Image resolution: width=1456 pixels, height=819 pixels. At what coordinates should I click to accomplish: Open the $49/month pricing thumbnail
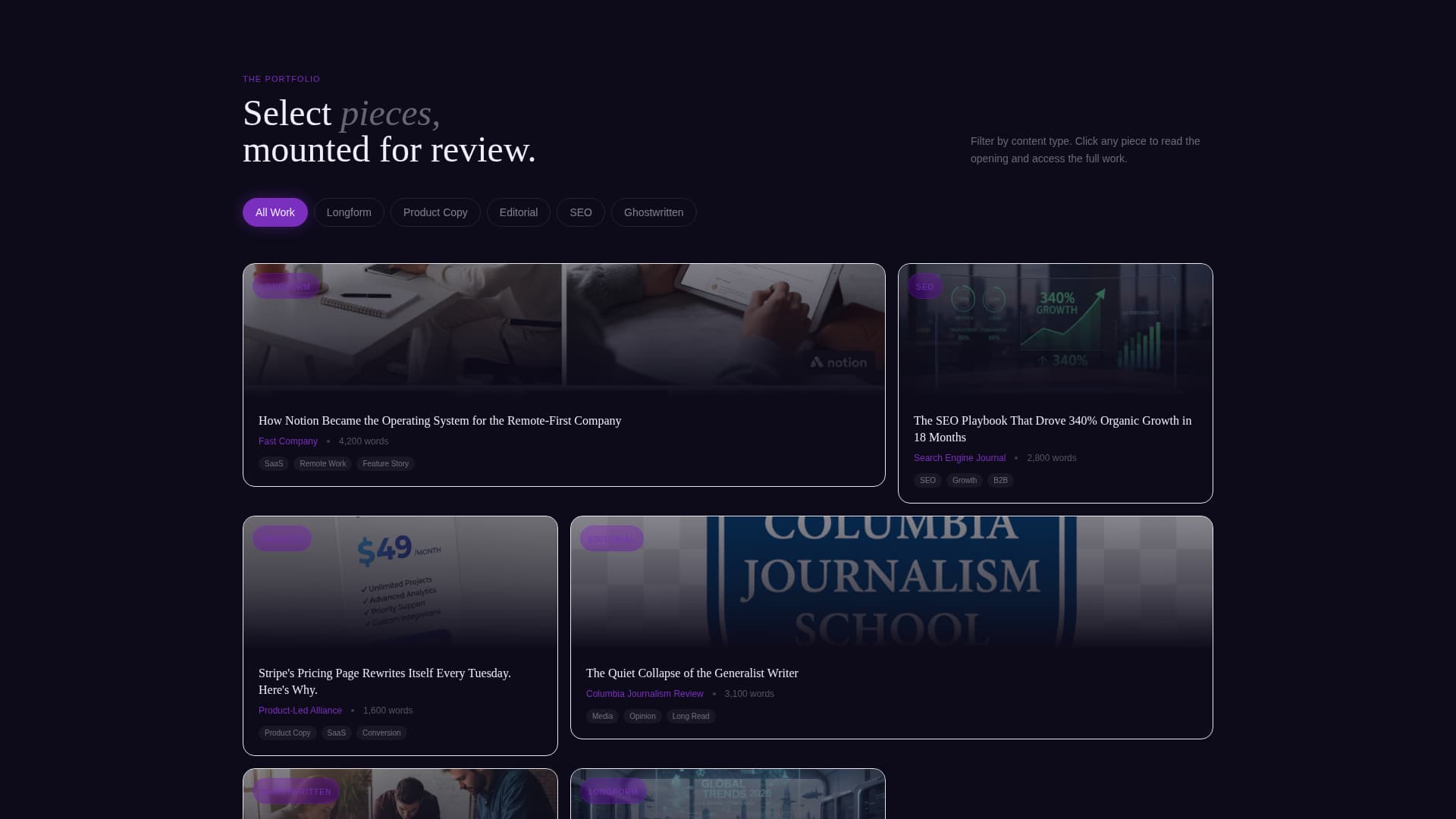400,582
